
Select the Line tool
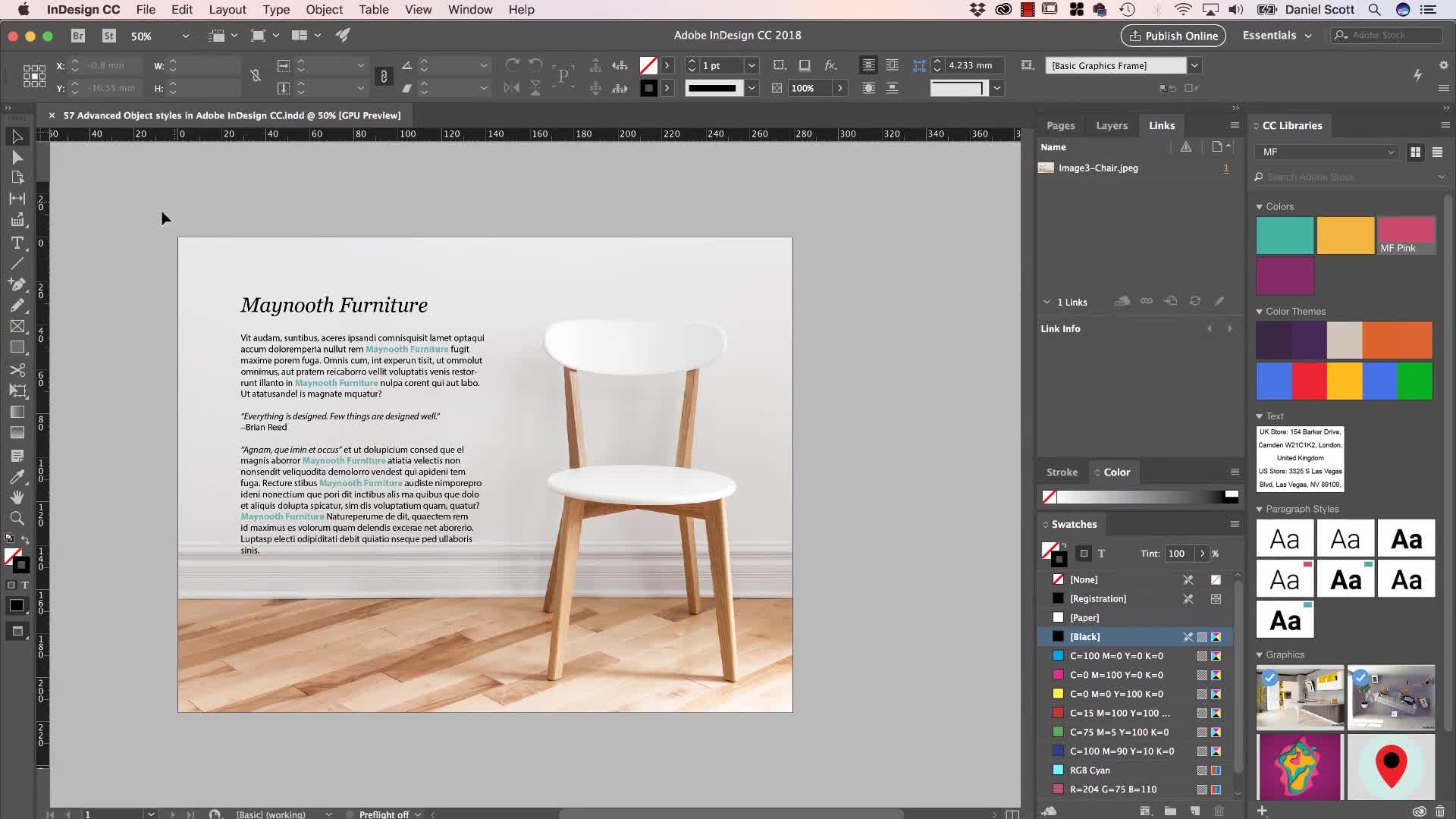point(17,264)
